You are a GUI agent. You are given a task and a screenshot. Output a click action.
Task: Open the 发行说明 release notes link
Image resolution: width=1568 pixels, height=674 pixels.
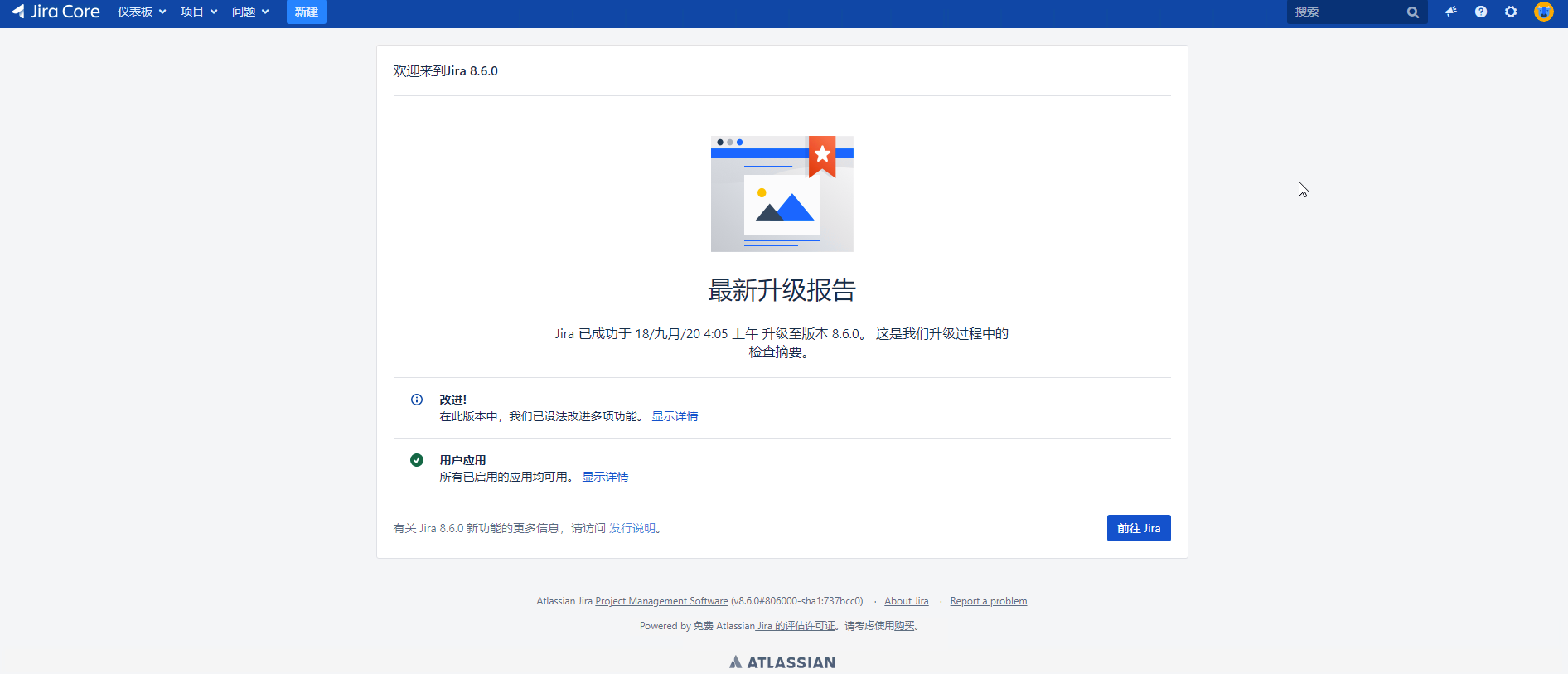click(632, 528)
